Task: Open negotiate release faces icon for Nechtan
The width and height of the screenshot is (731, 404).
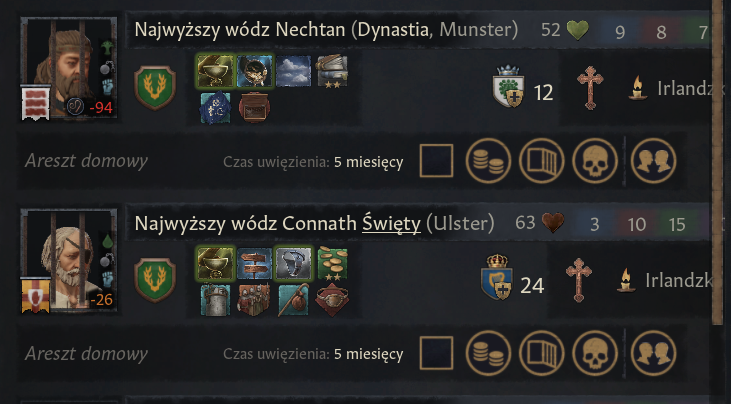Action: click(654, 161)
